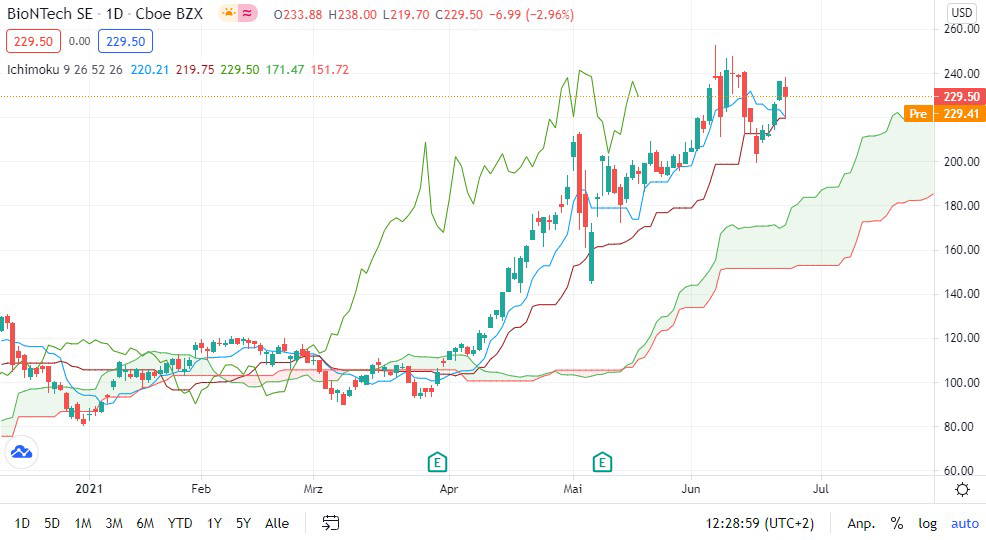
Task: Click the H238.00 high value
Action: click(353, 14)
